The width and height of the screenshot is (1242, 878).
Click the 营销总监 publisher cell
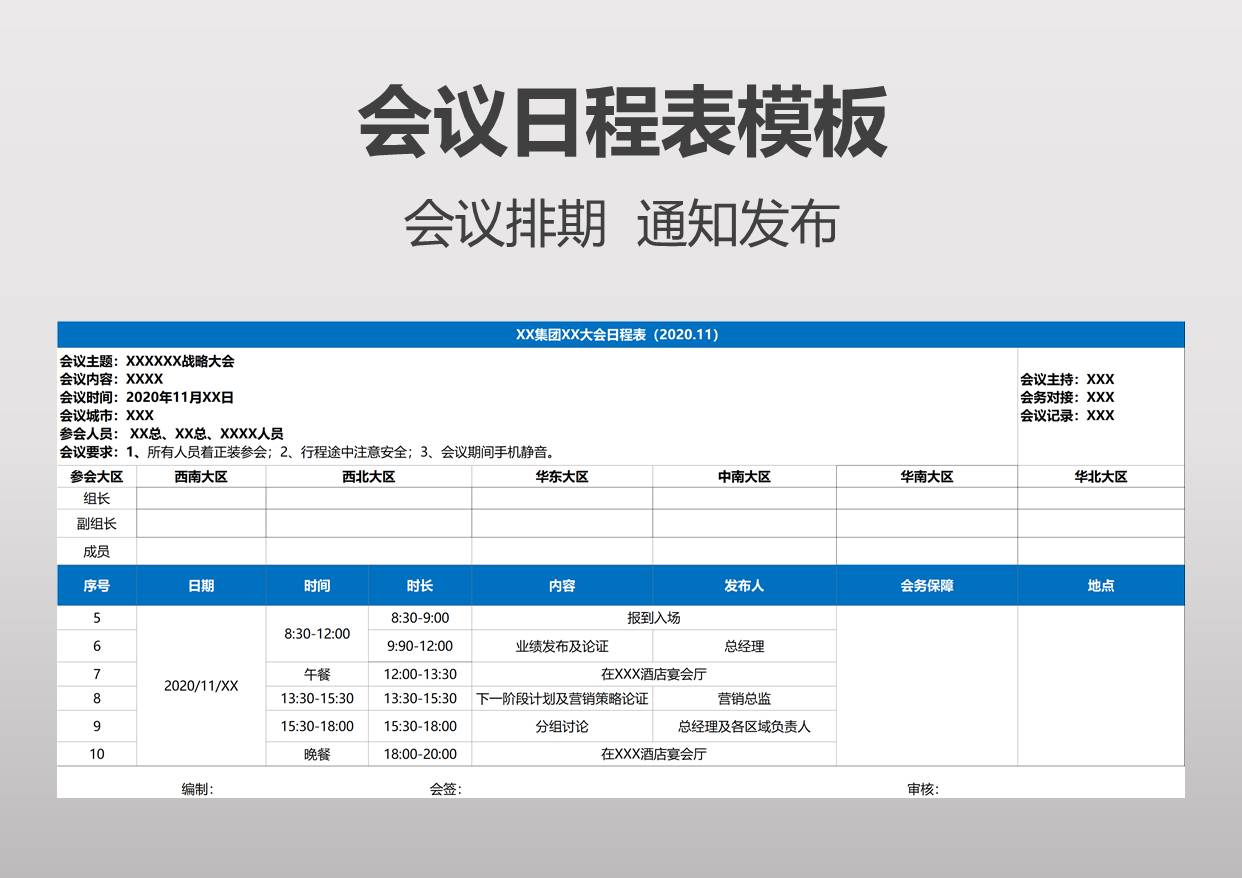tap(744, 698)
